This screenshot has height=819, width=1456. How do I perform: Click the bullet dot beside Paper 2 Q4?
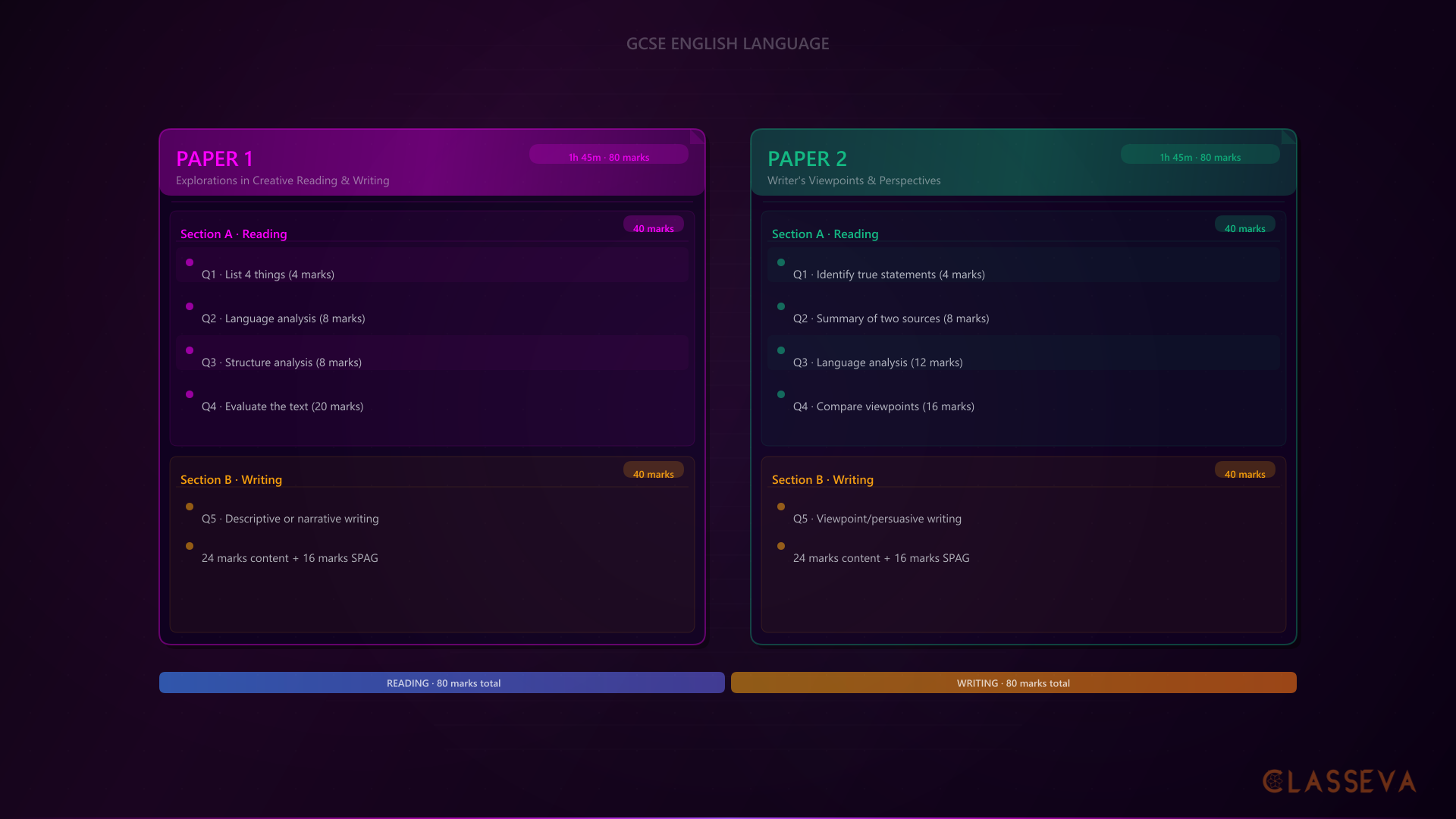[781, 394]
